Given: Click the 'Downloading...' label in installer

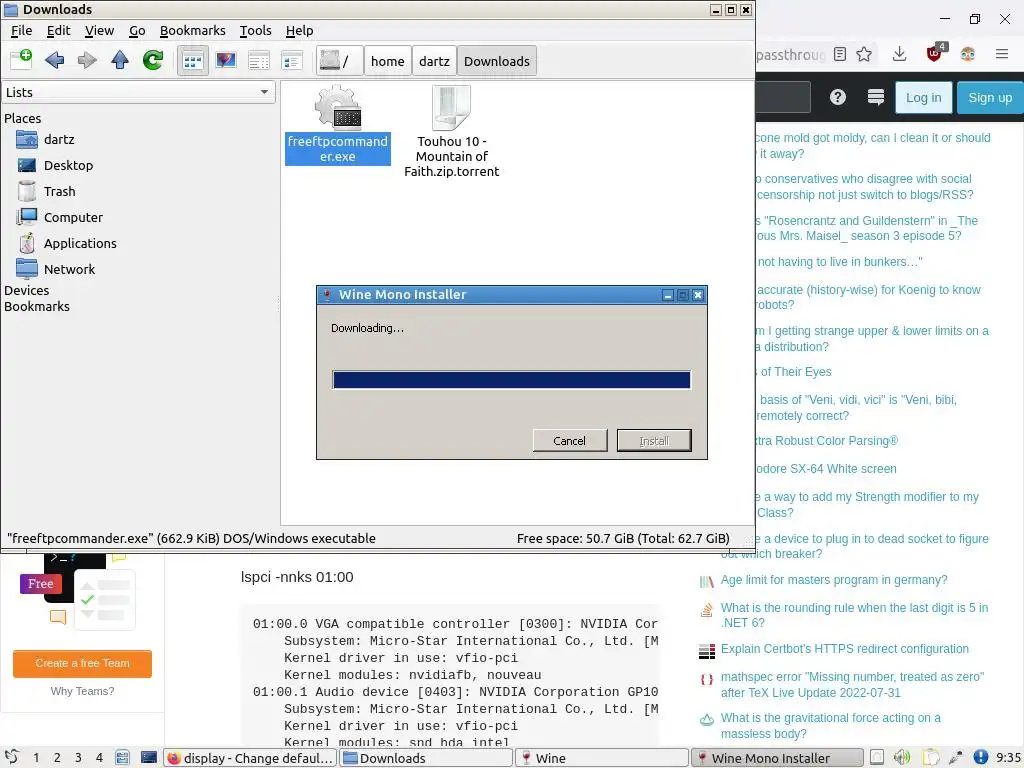Looking at the screenshot, I should click(x=367, y=328).
